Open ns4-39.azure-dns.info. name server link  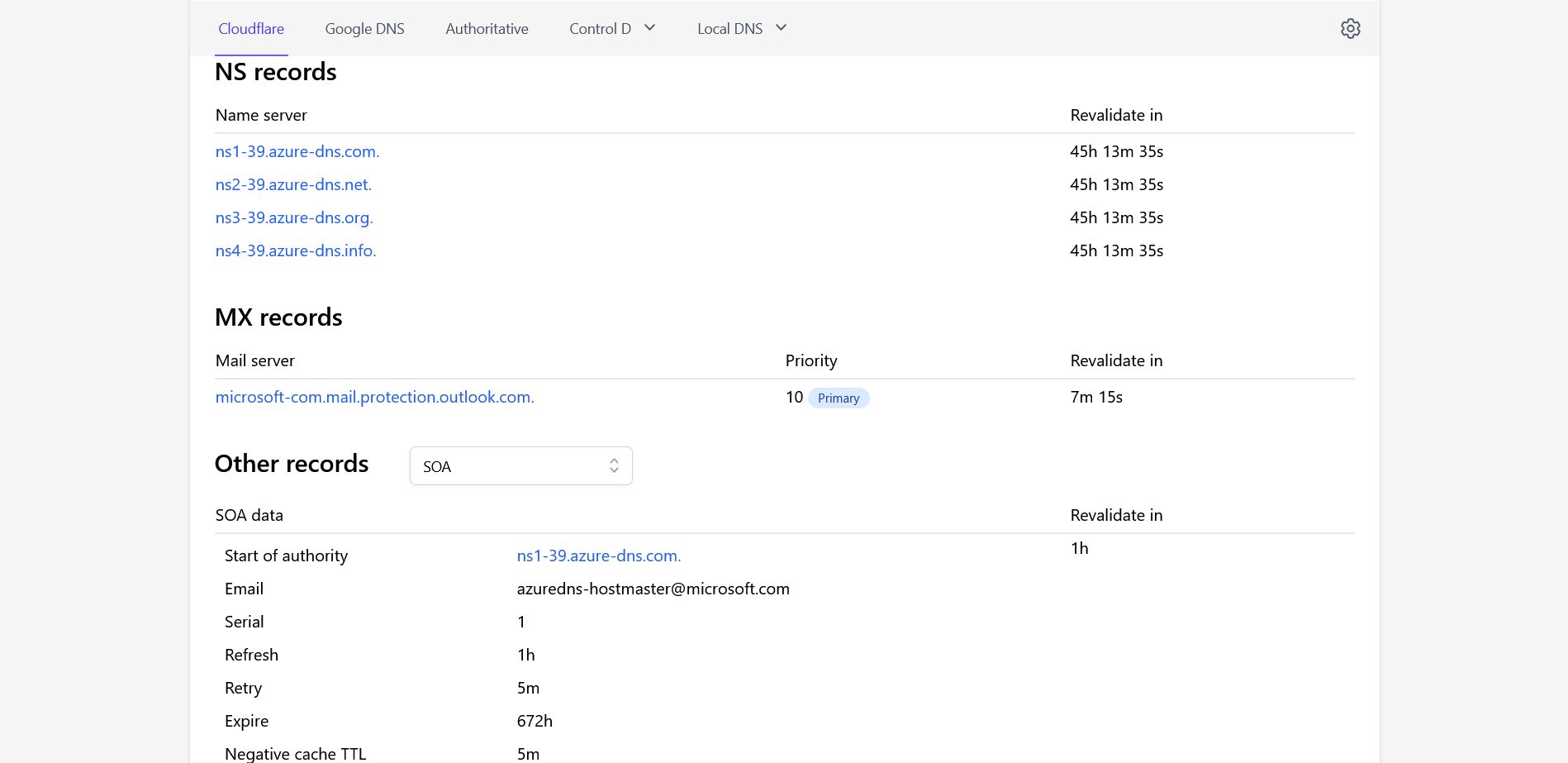click(x=296, y=250)
